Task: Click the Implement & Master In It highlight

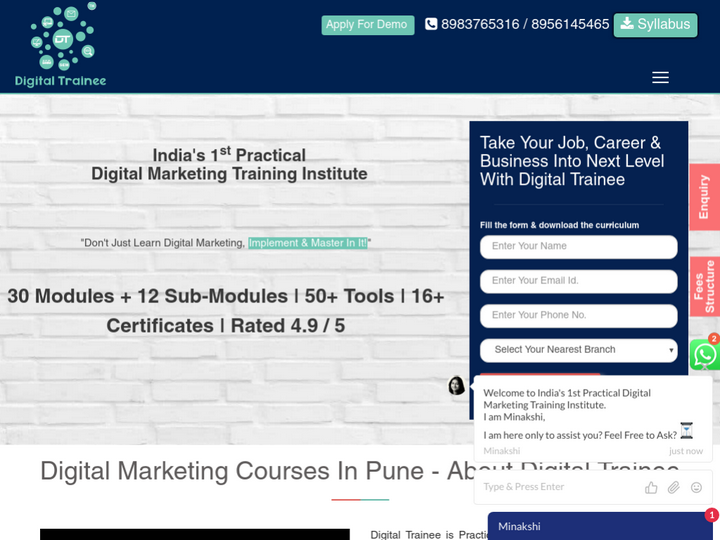Action: [307, 243]
